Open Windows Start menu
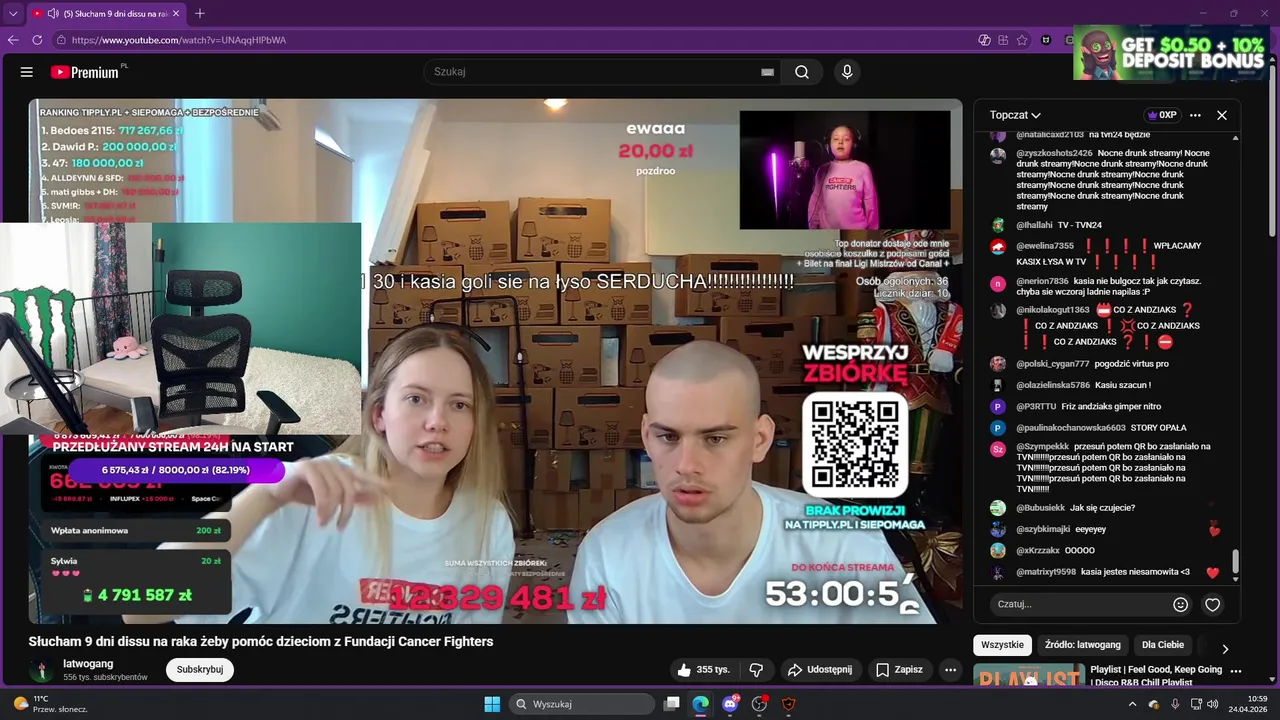Image resolution: width=1280 pixels, height=720 pixels. click(x=492, y=704)
